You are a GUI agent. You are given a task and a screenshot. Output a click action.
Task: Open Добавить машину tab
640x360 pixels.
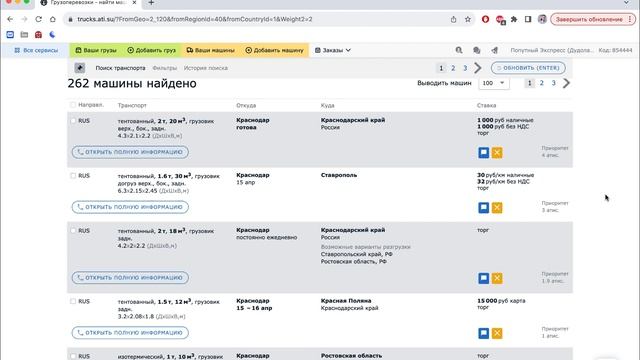(274, 50)
